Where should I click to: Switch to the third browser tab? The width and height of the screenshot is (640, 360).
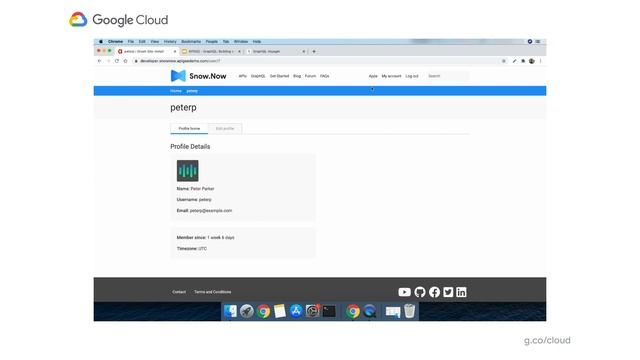[x=276, y=51]
